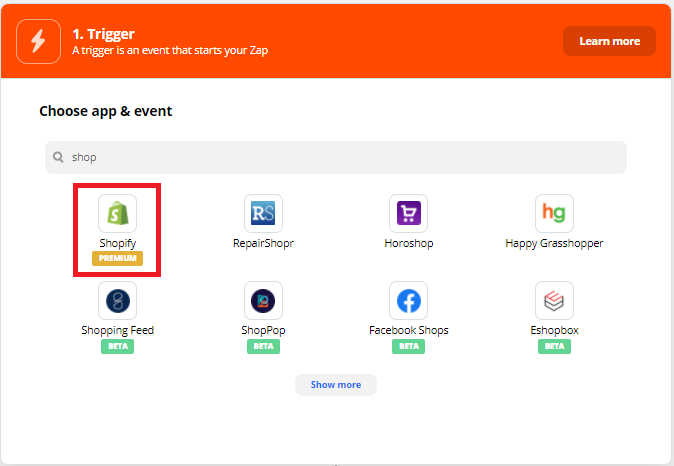Select the Shopify app icon
Viewport: 674px width, 466px height.
click(117, 213)
